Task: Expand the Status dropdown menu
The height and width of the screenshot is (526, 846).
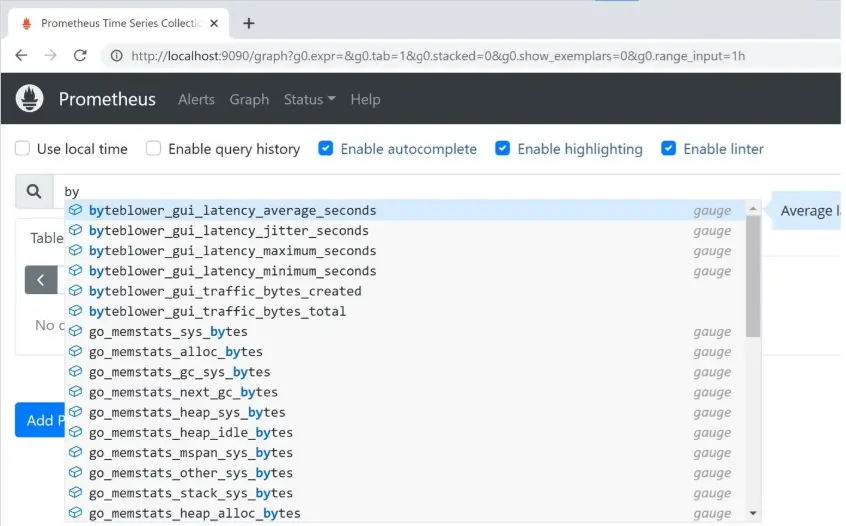Action: pos(310,99)
